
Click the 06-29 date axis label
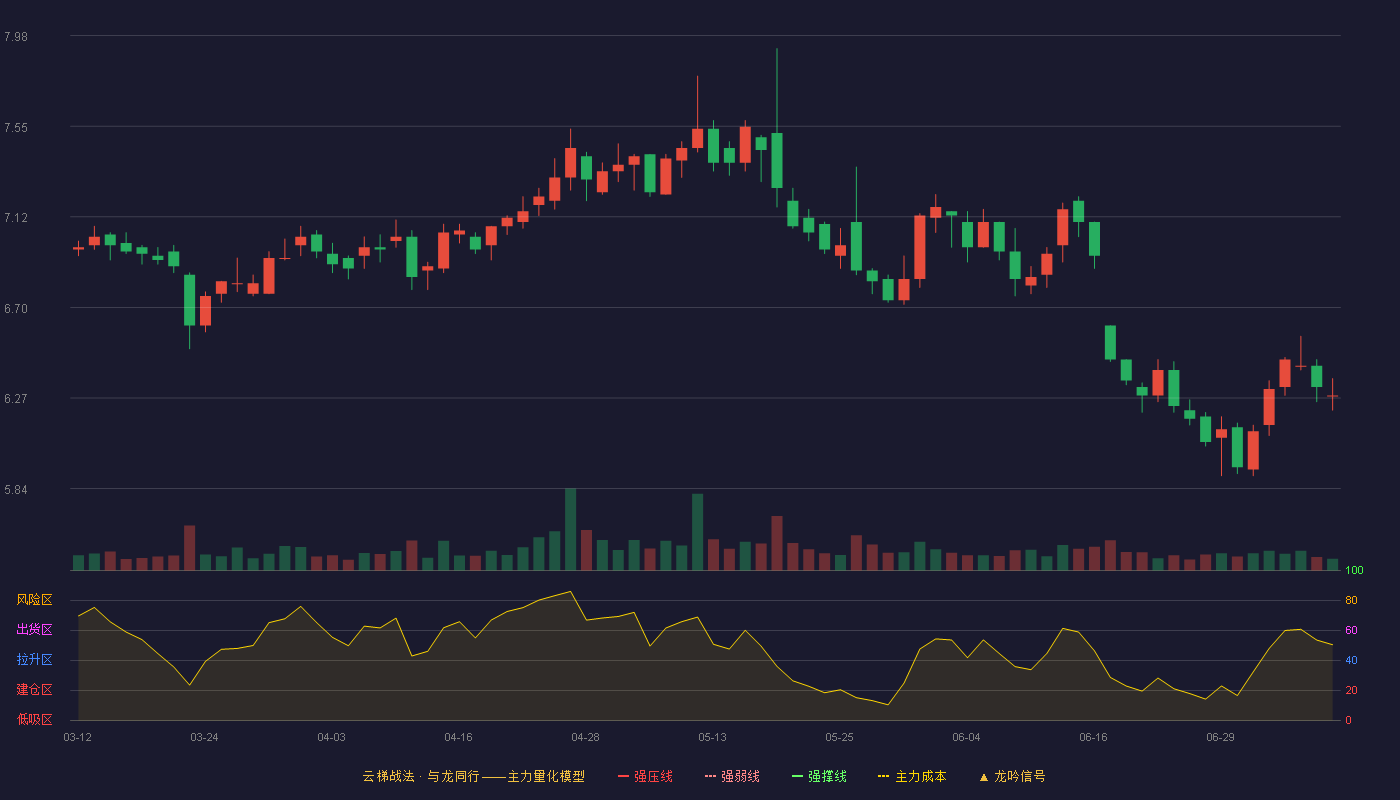click(1220, 737)
